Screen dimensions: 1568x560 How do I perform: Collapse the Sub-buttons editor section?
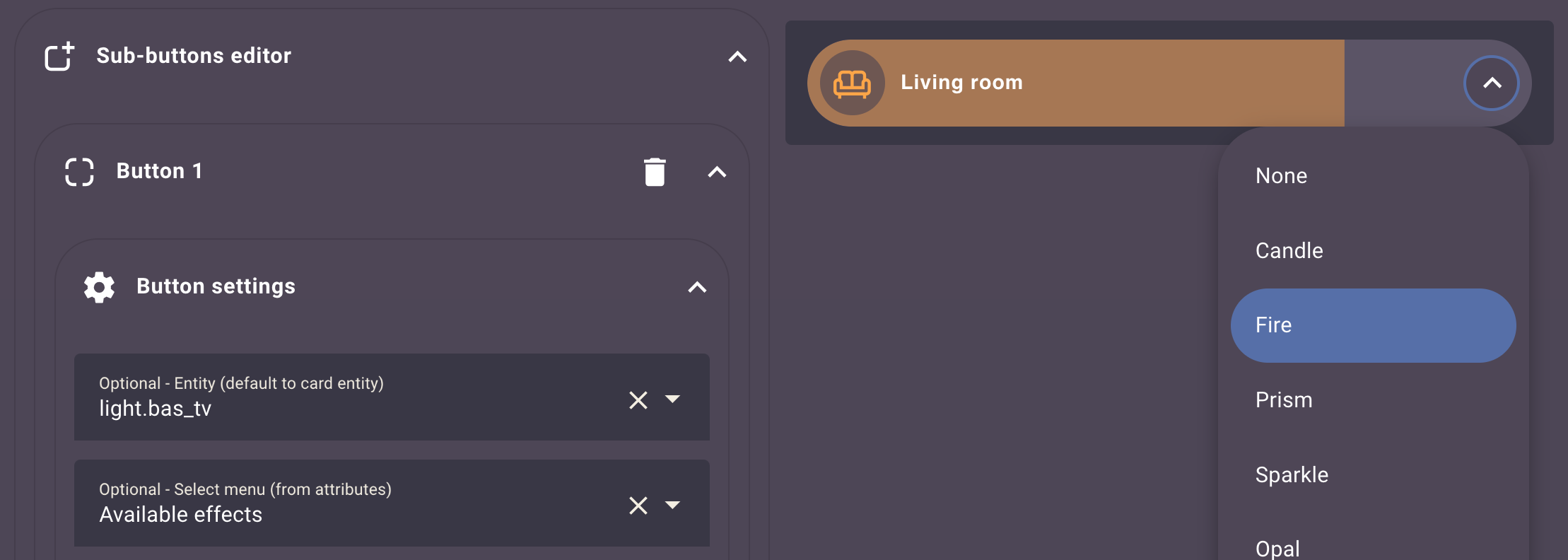tap(737, 57)
